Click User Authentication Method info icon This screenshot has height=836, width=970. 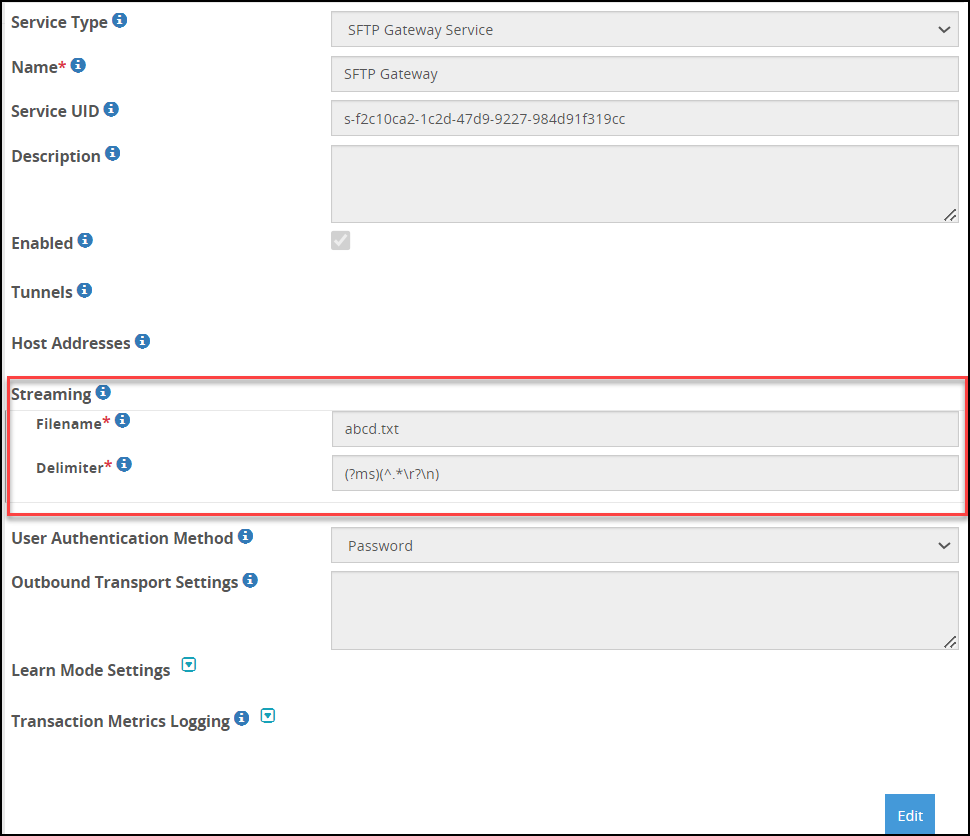click(245, 537)
